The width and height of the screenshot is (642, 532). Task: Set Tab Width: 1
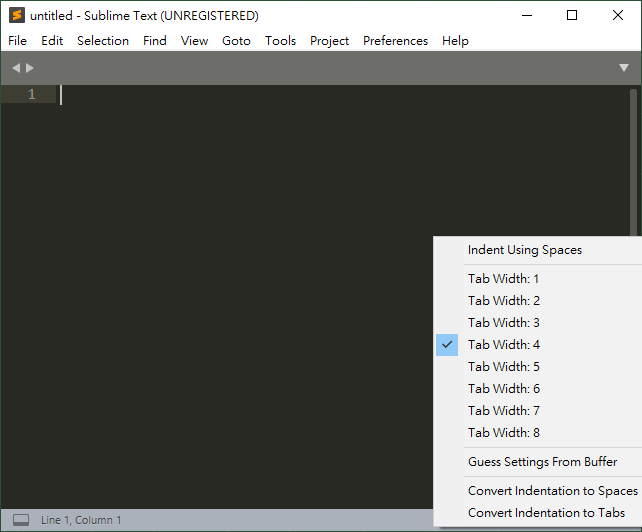tap(538, 278)
